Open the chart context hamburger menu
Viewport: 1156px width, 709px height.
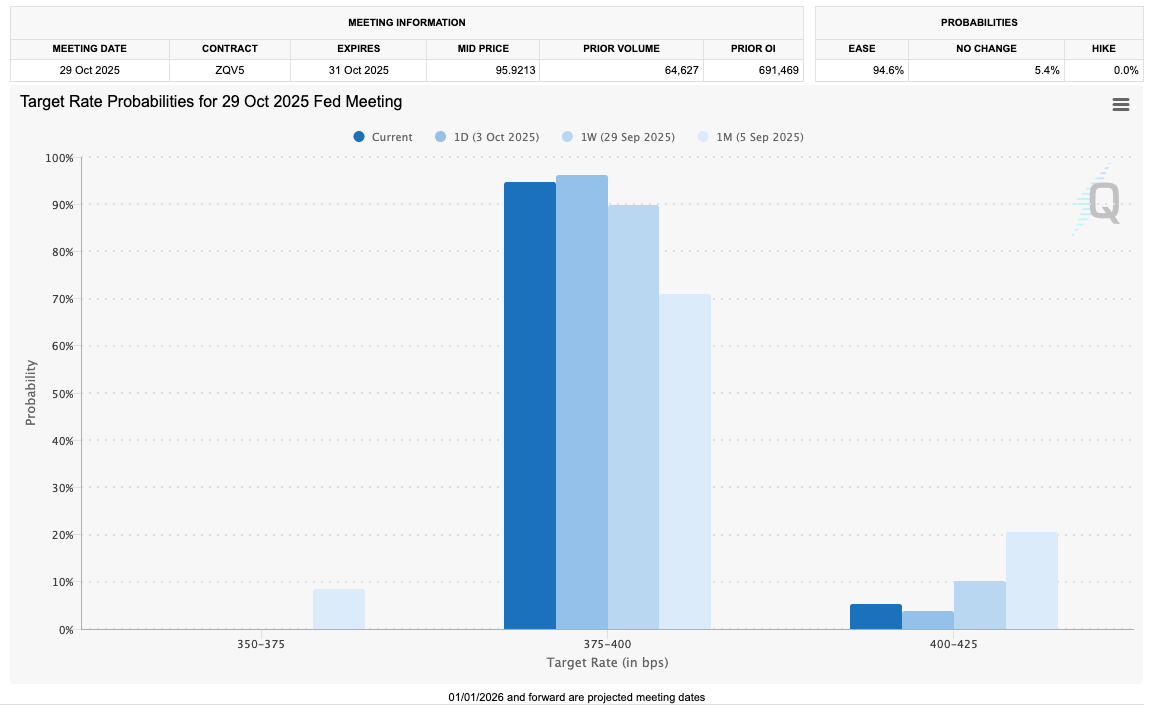pos(1120,105)
